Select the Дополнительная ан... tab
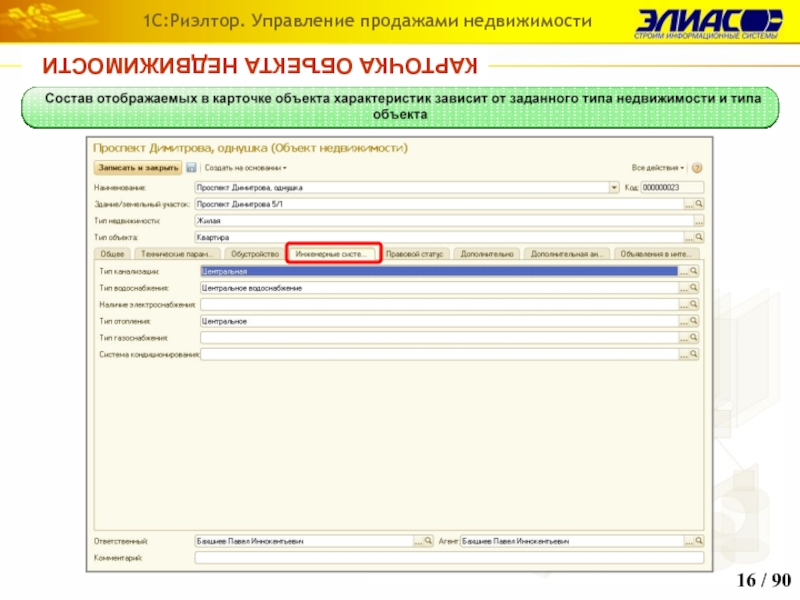Screen dimensions: 800x600 coord(567,254)
